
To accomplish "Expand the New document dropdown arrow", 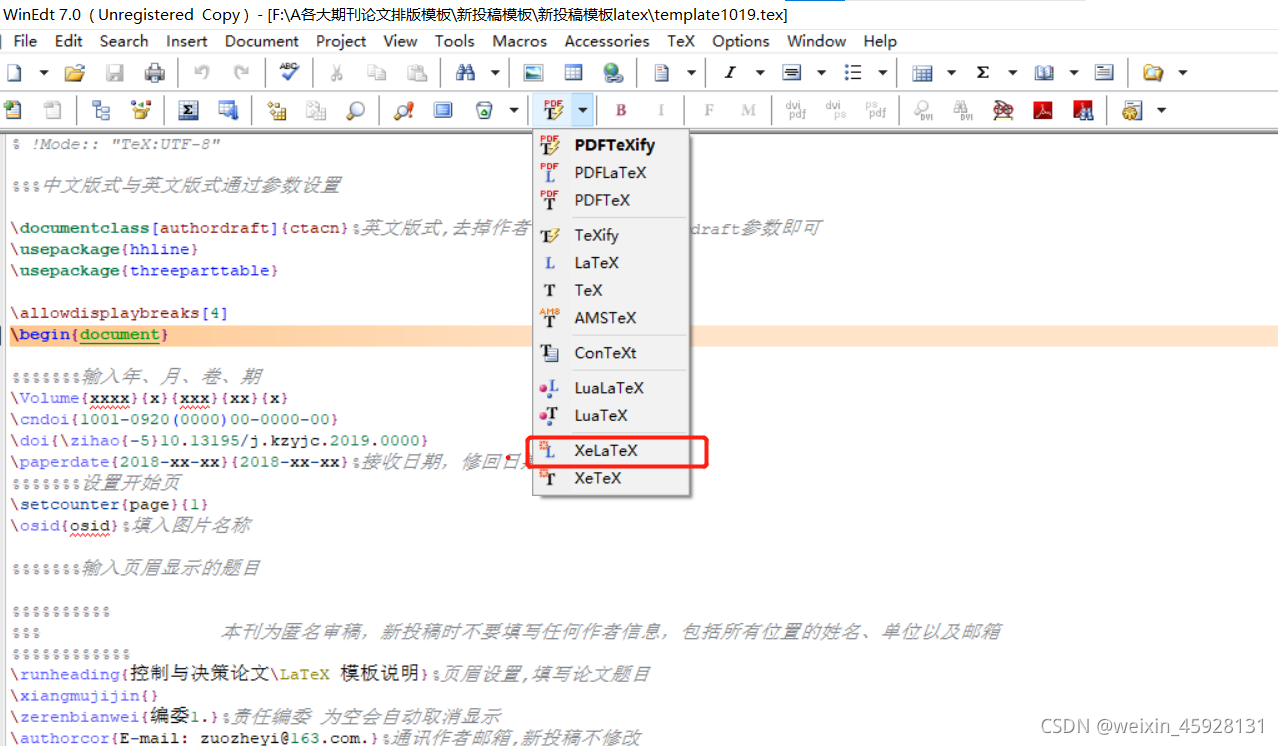I will click(x=43, y=73).
